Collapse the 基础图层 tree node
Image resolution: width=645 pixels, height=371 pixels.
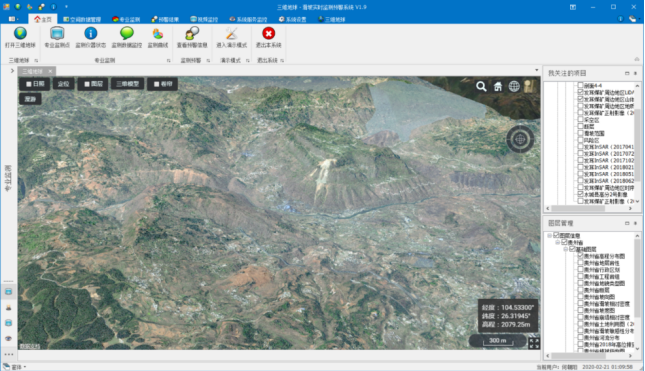pyautogui.click(x=566, y=249)
